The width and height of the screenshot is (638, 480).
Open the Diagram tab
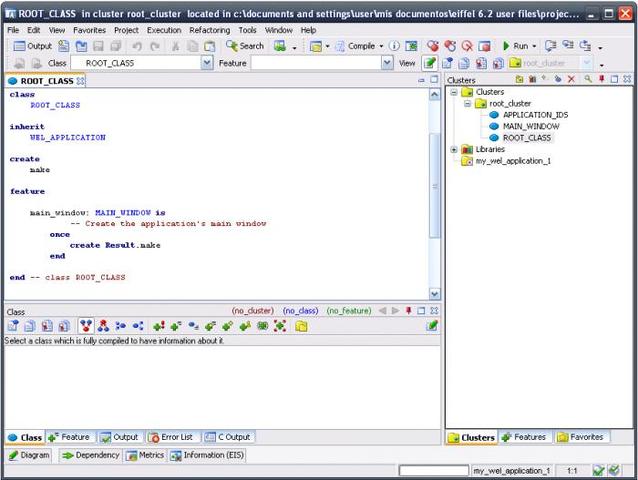point(29,455)
